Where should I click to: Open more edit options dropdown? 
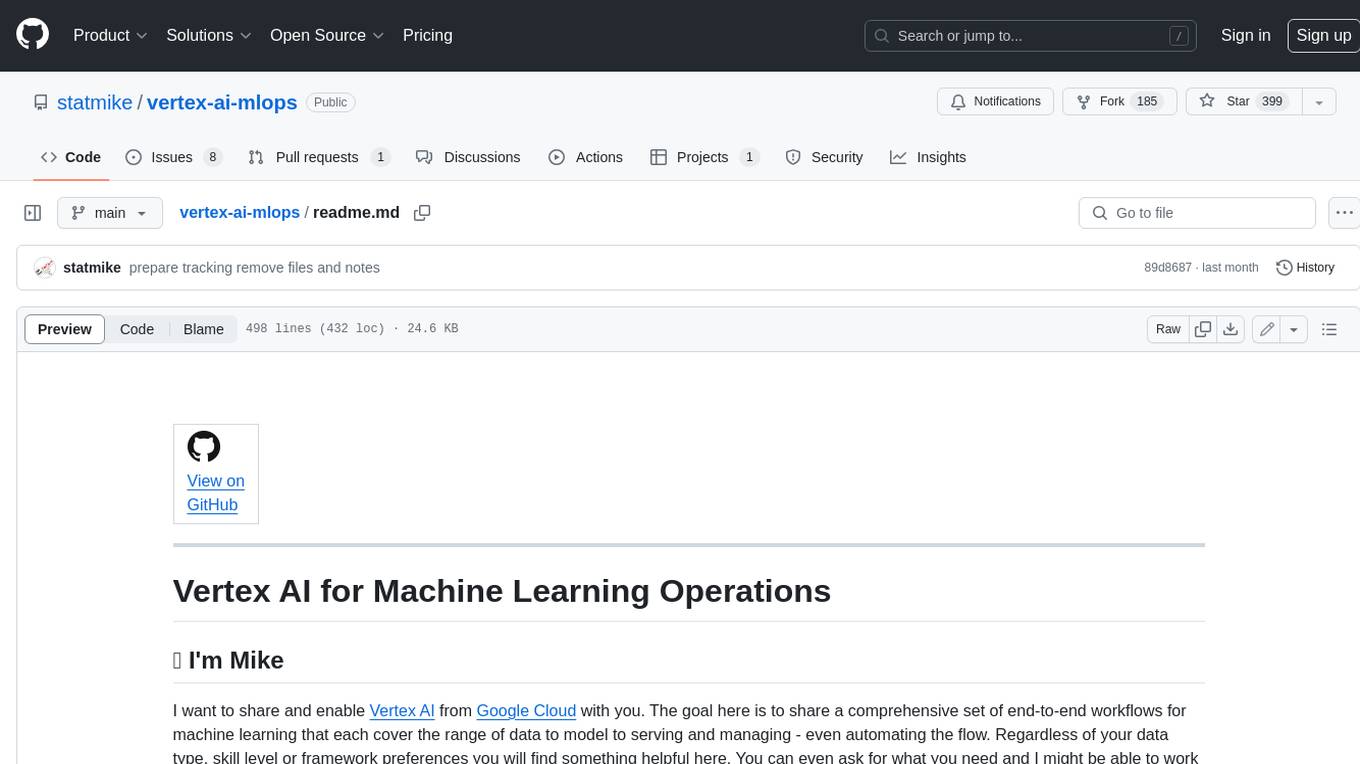point(1294,329)
